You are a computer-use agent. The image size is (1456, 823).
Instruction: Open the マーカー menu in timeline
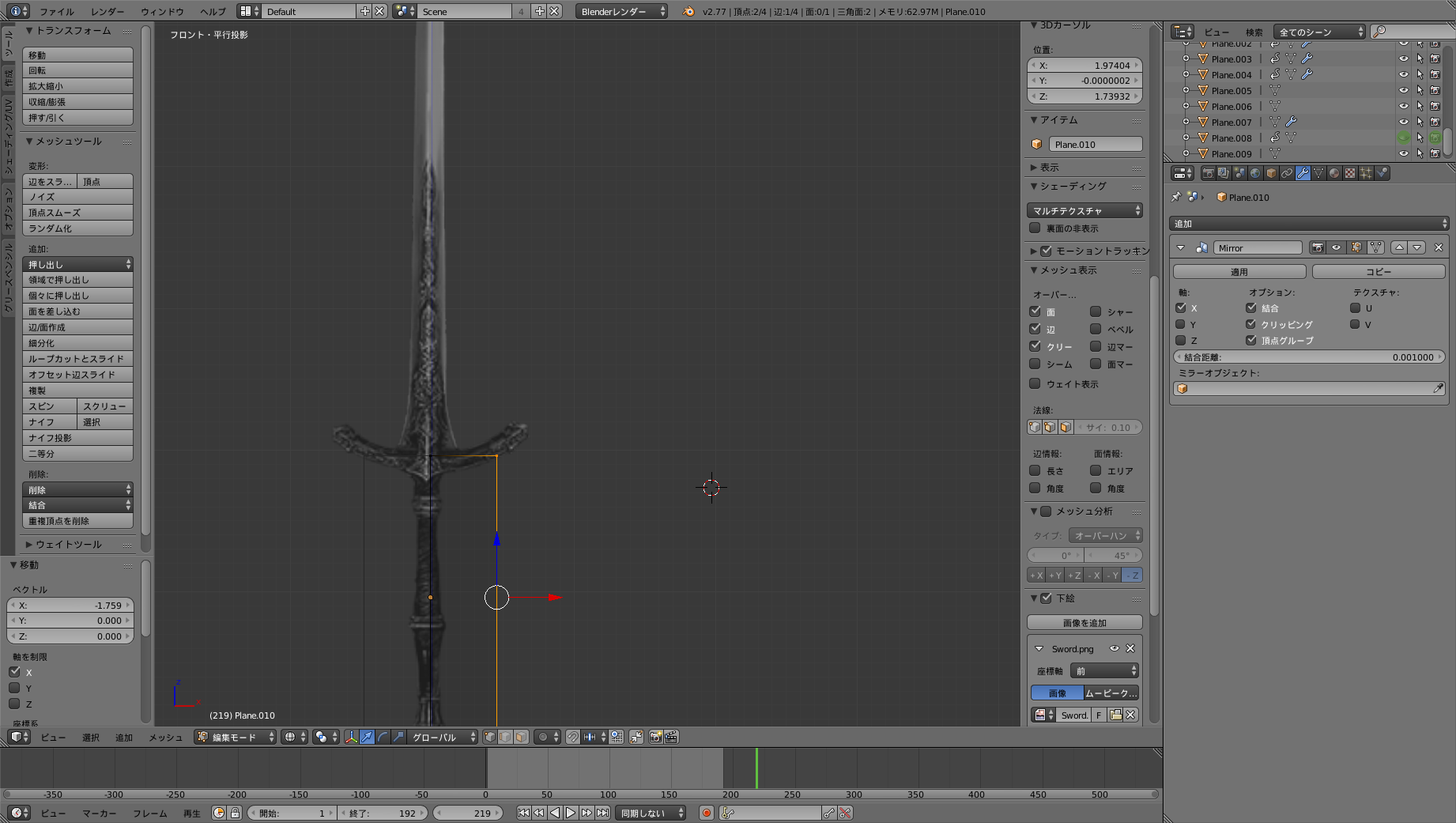100,813
